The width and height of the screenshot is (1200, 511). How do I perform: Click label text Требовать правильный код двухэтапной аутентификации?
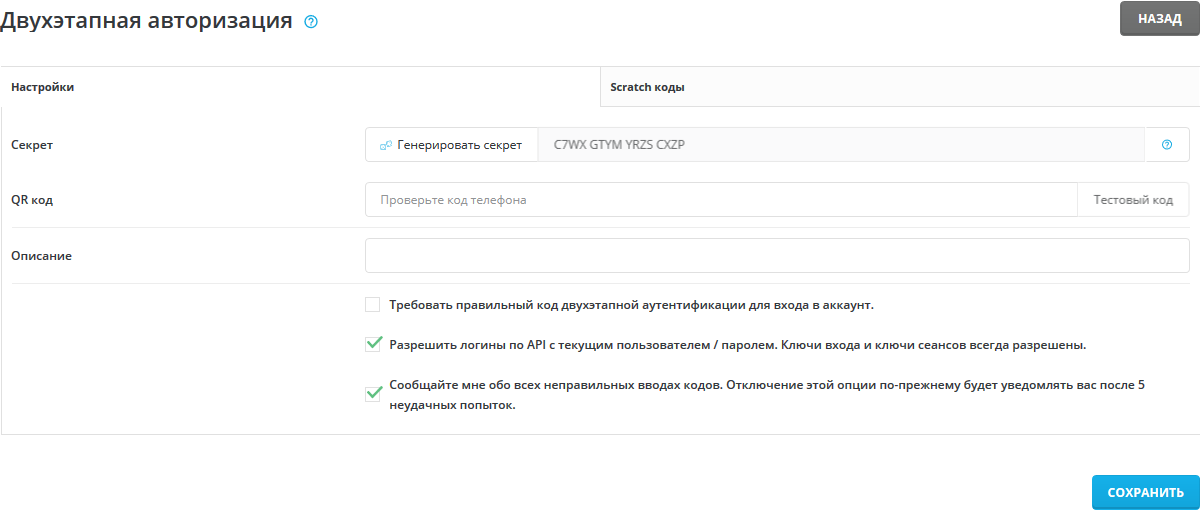tap(632, 305)
